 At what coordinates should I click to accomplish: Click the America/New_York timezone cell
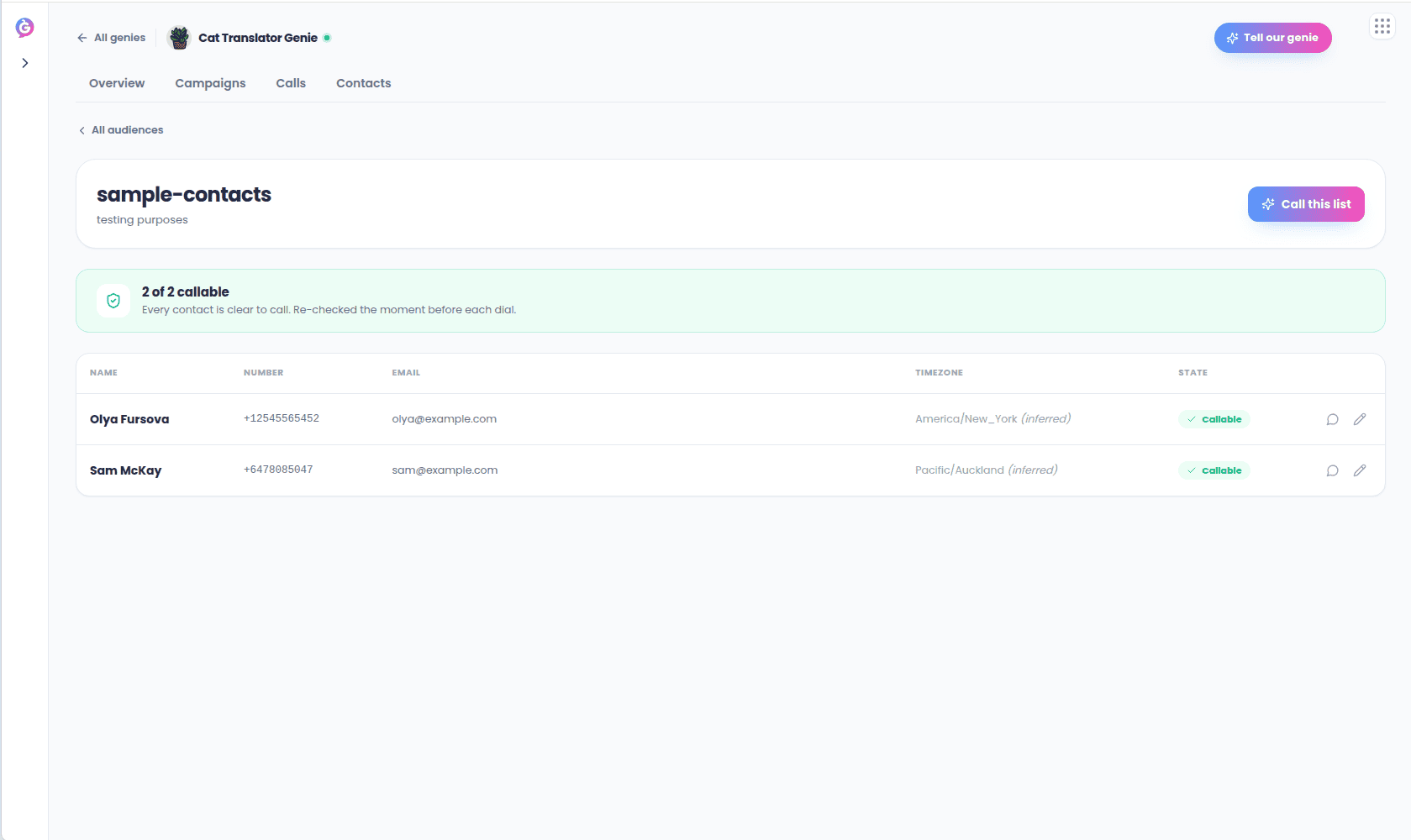(x=992, y=419)
